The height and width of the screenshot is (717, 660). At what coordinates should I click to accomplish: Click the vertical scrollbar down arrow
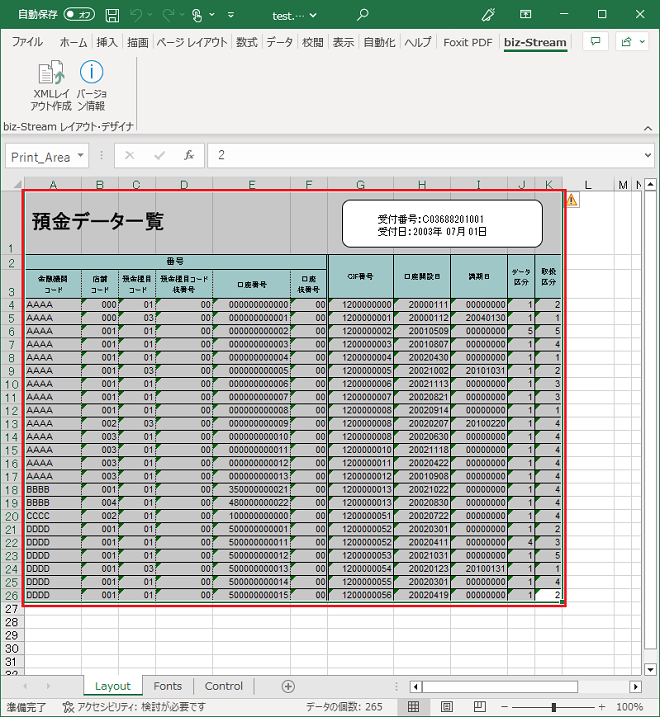[x=650, y=669]
